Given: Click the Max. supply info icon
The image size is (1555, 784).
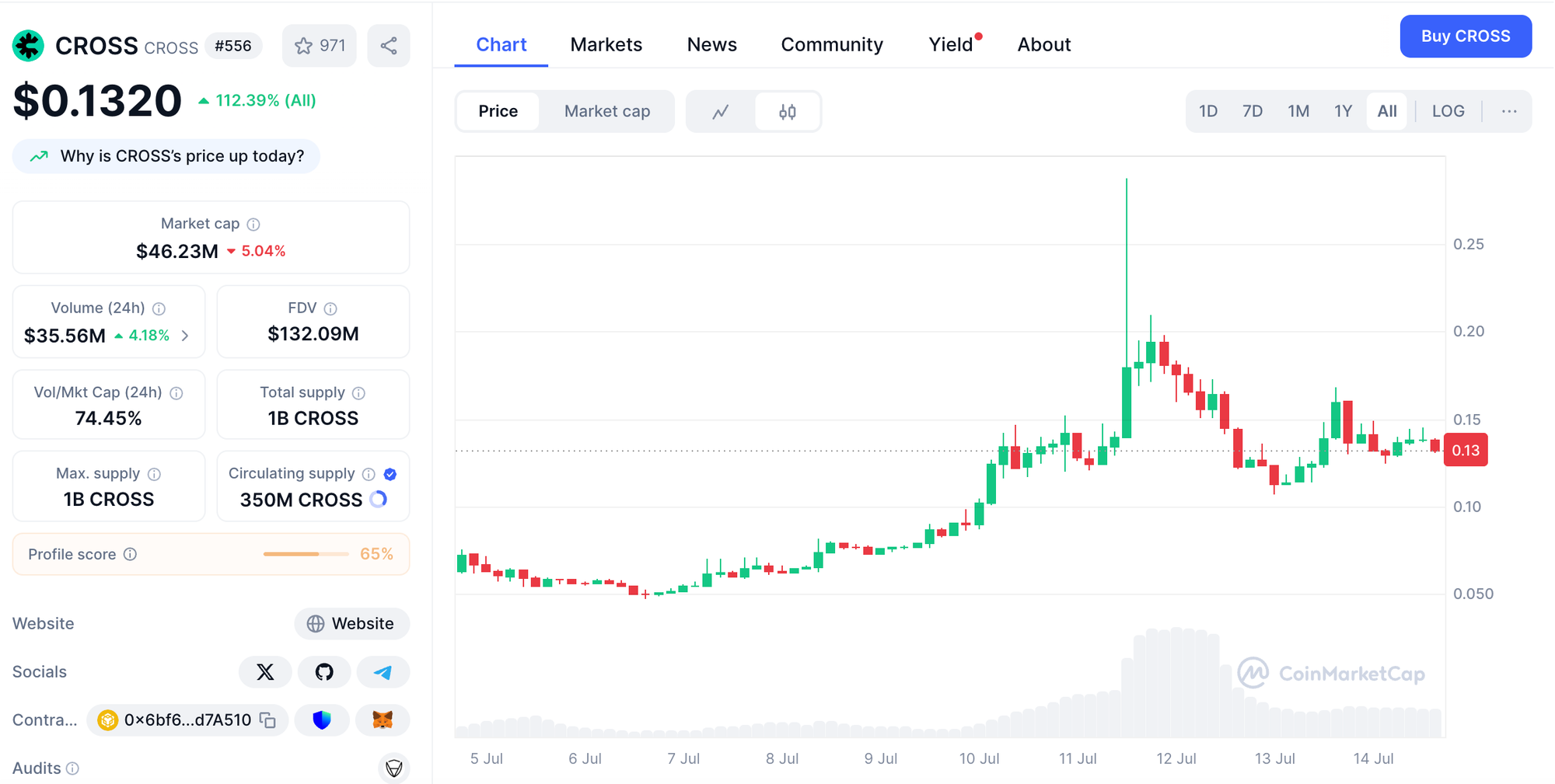Looking at the screenshot, I should (x=155, y=474).
